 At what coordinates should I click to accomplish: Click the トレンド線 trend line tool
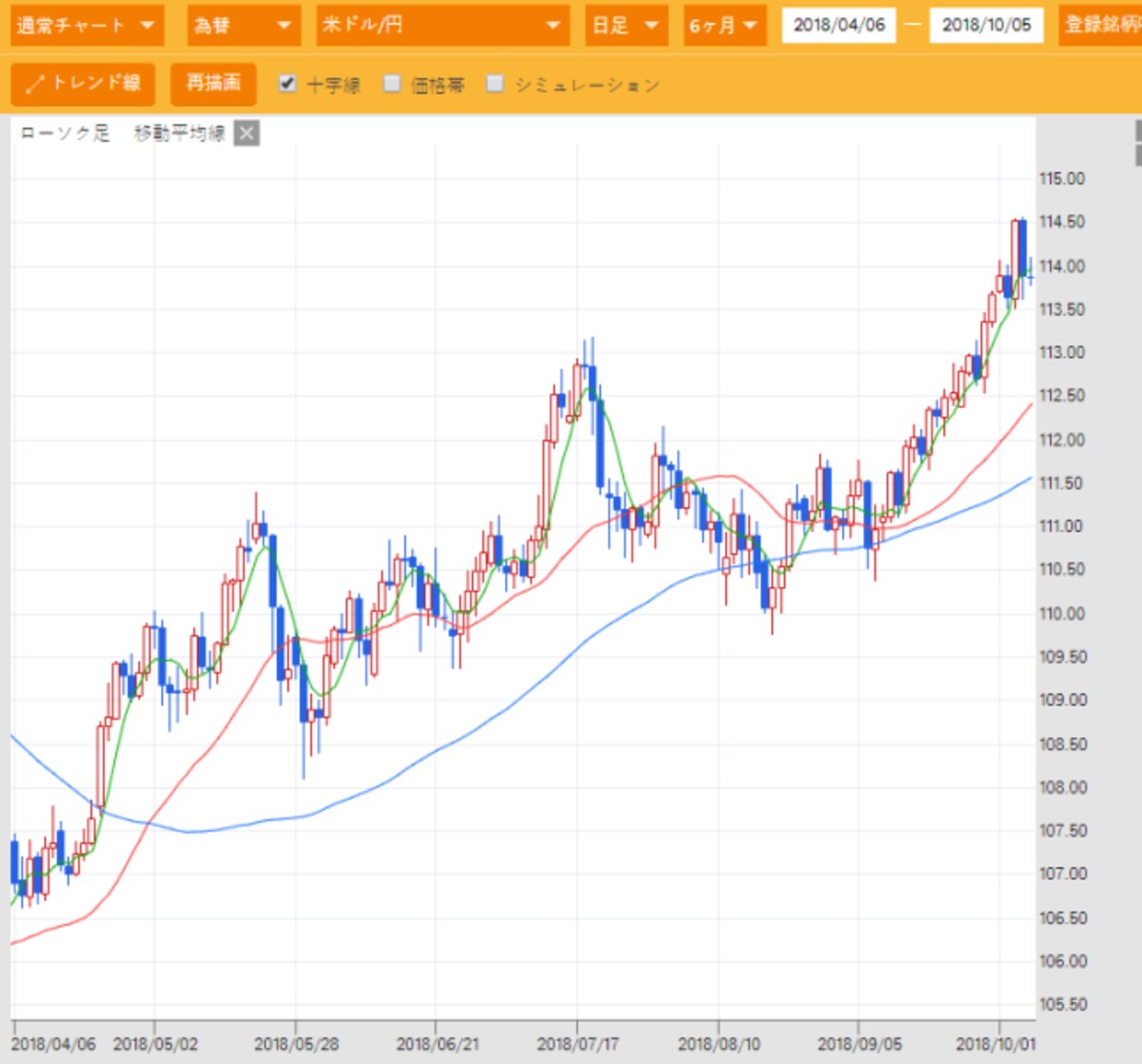click(x=83, y=84)
